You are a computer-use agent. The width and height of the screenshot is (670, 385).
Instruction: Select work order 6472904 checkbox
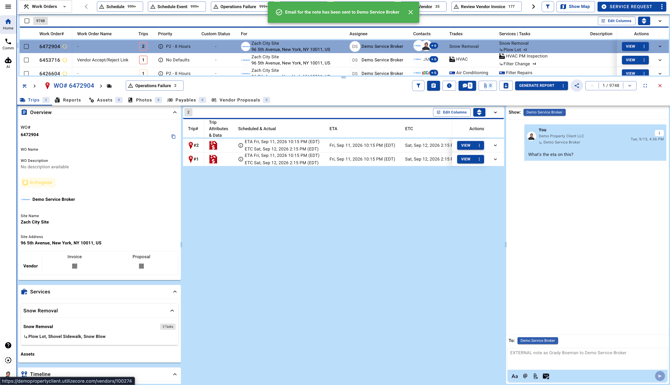click(x=26, y=46)
